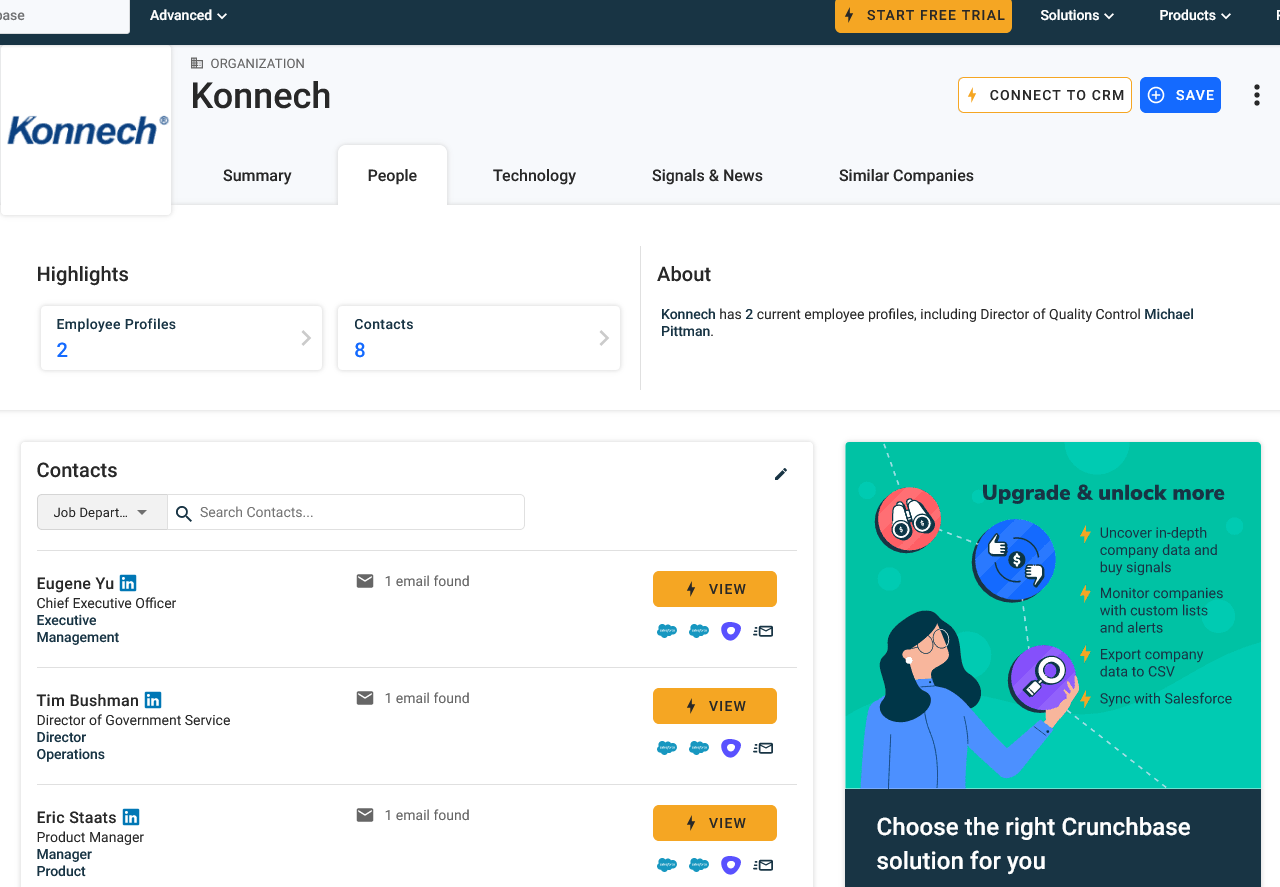
Task: Open the Signals & News tab
Action: click(707, 175)
